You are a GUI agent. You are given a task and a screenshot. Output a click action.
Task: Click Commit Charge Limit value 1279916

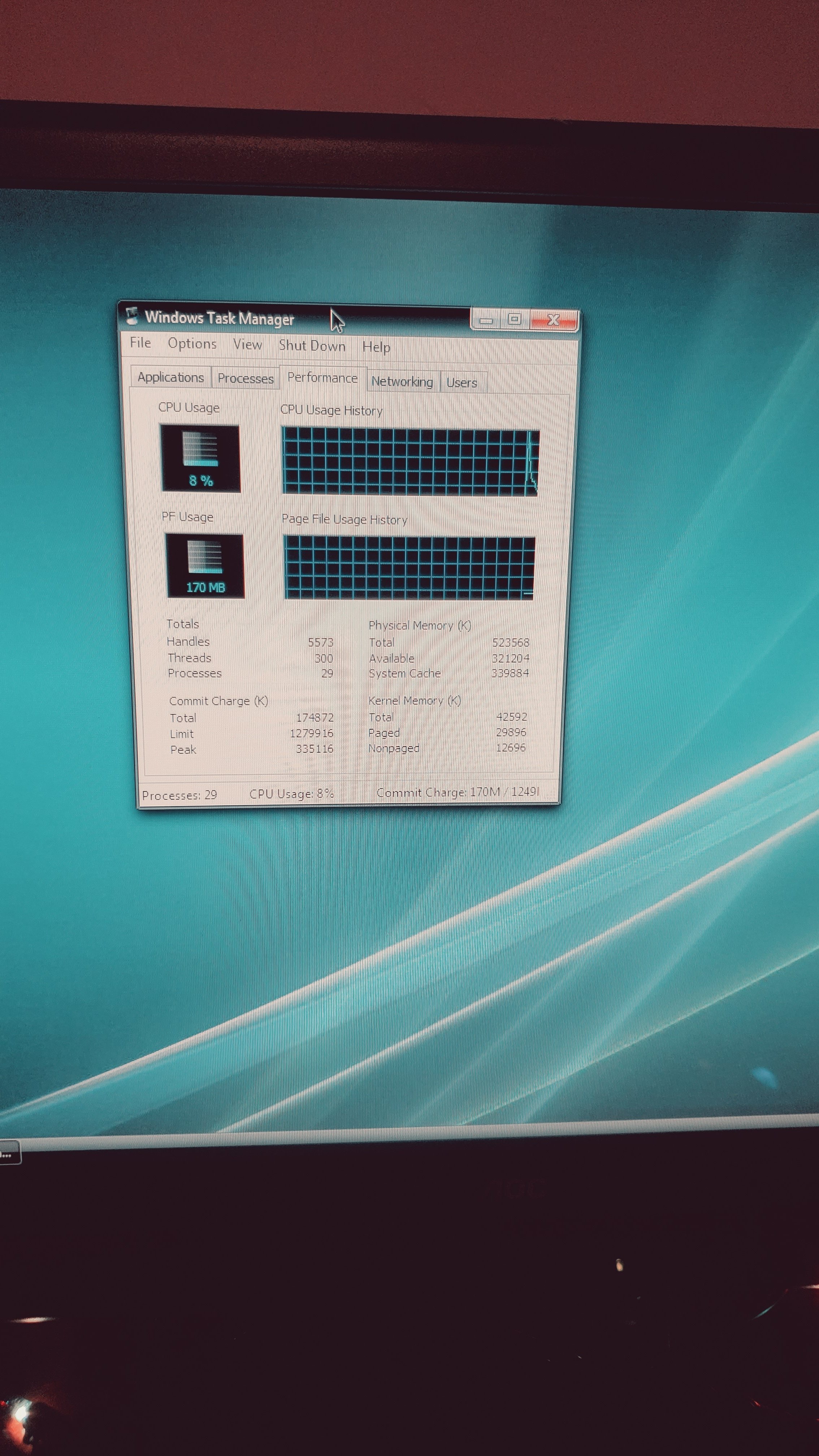[x=311, y=734]
